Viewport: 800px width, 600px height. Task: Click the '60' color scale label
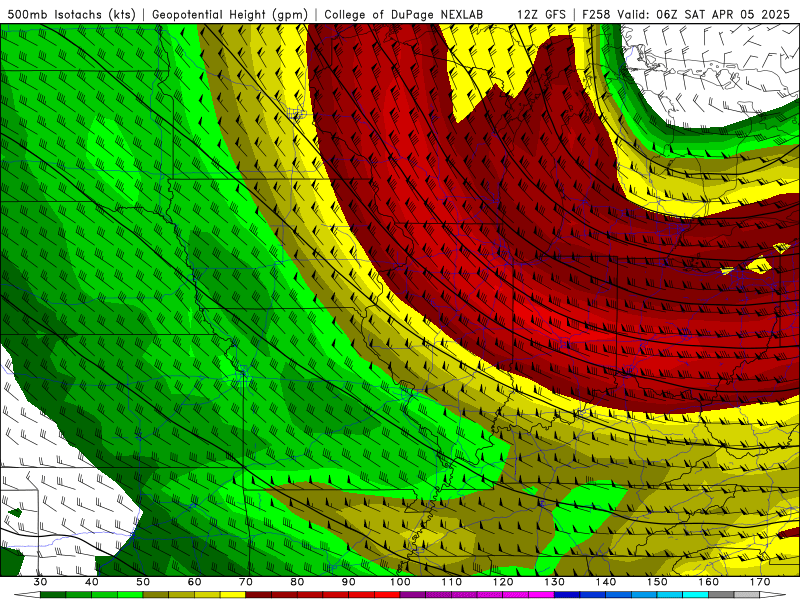click(194, 582)
